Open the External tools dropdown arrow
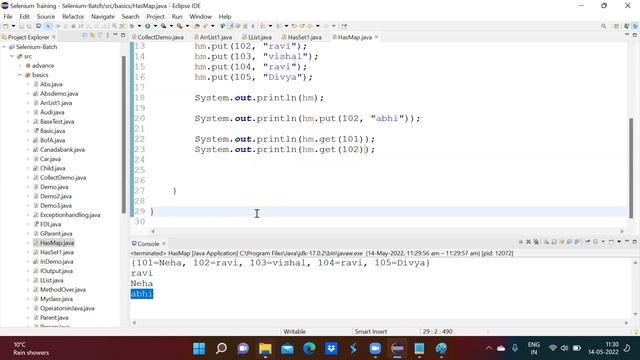 [187, 26]
